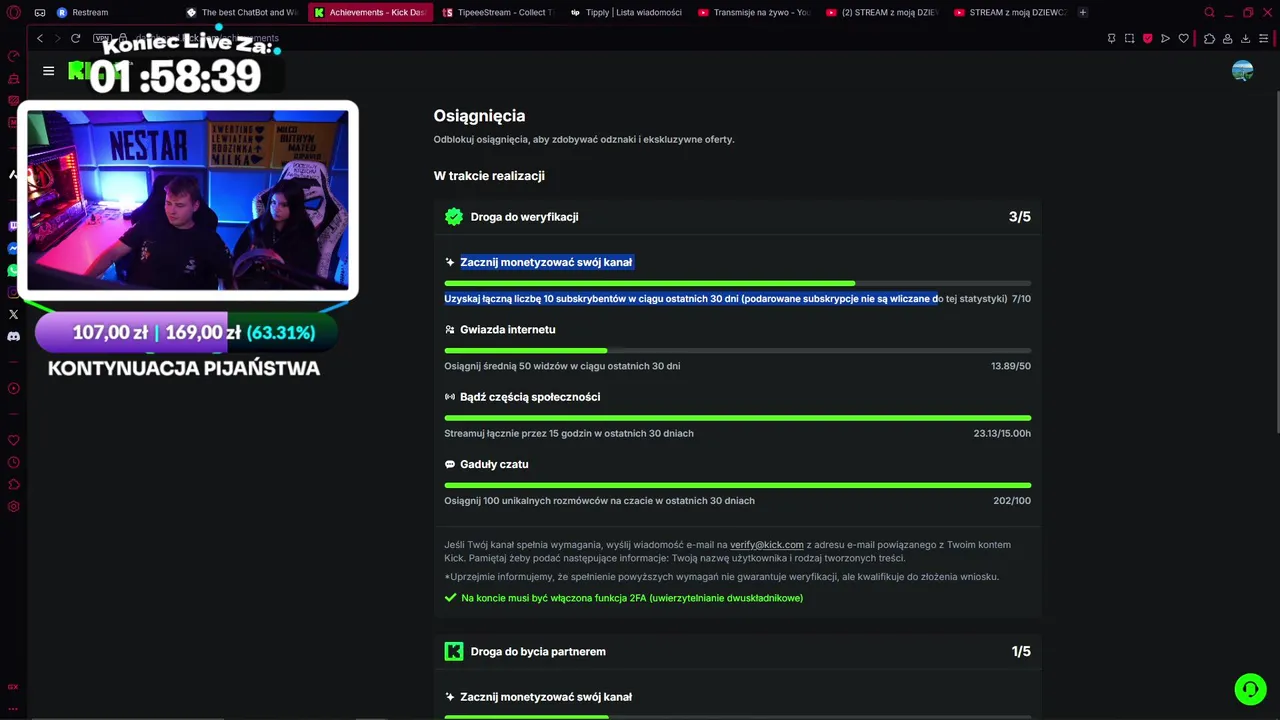Click the subscribers progress bar with 7/10

tap(738, 283)
